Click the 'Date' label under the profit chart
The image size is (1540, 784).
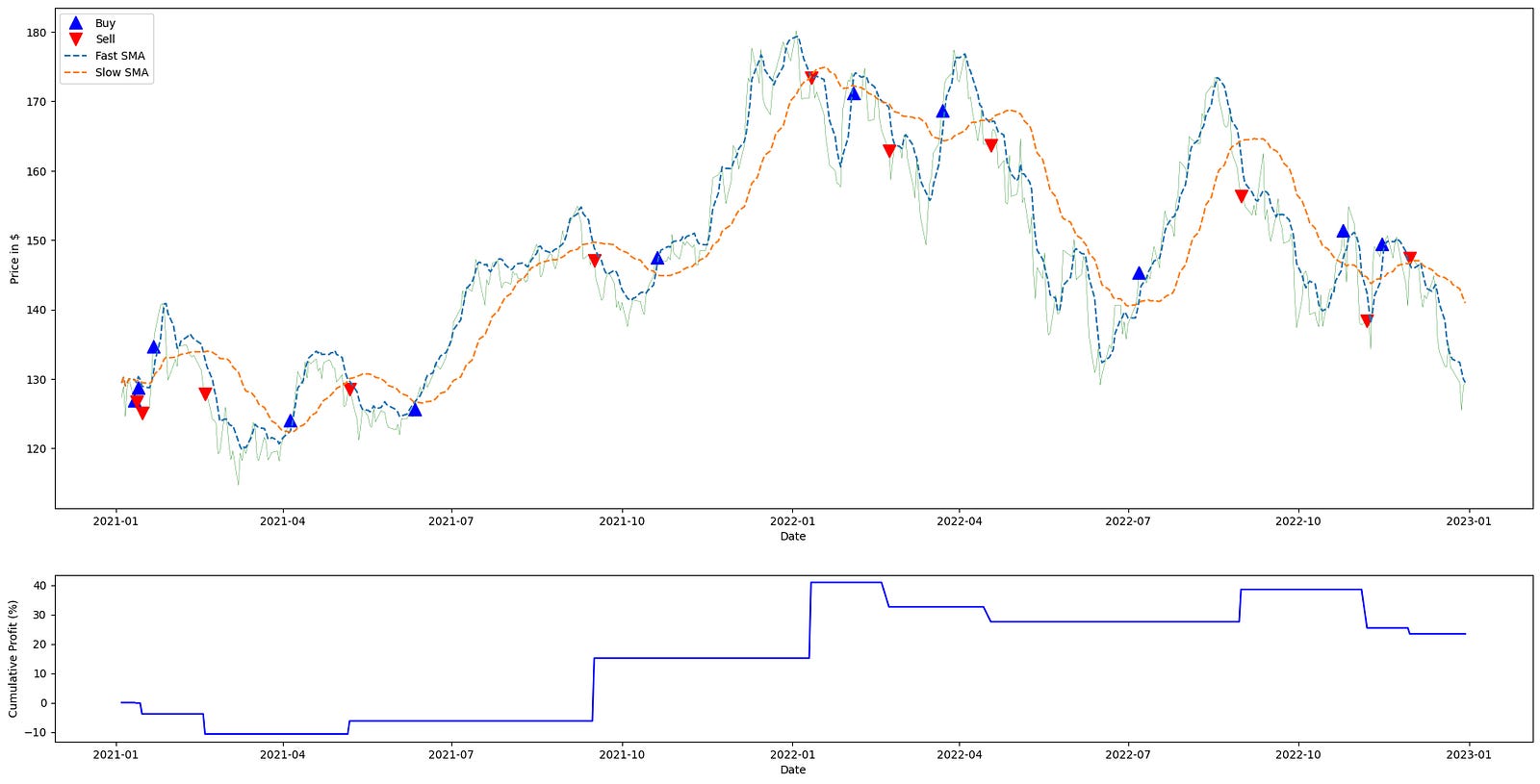point(793,770)
